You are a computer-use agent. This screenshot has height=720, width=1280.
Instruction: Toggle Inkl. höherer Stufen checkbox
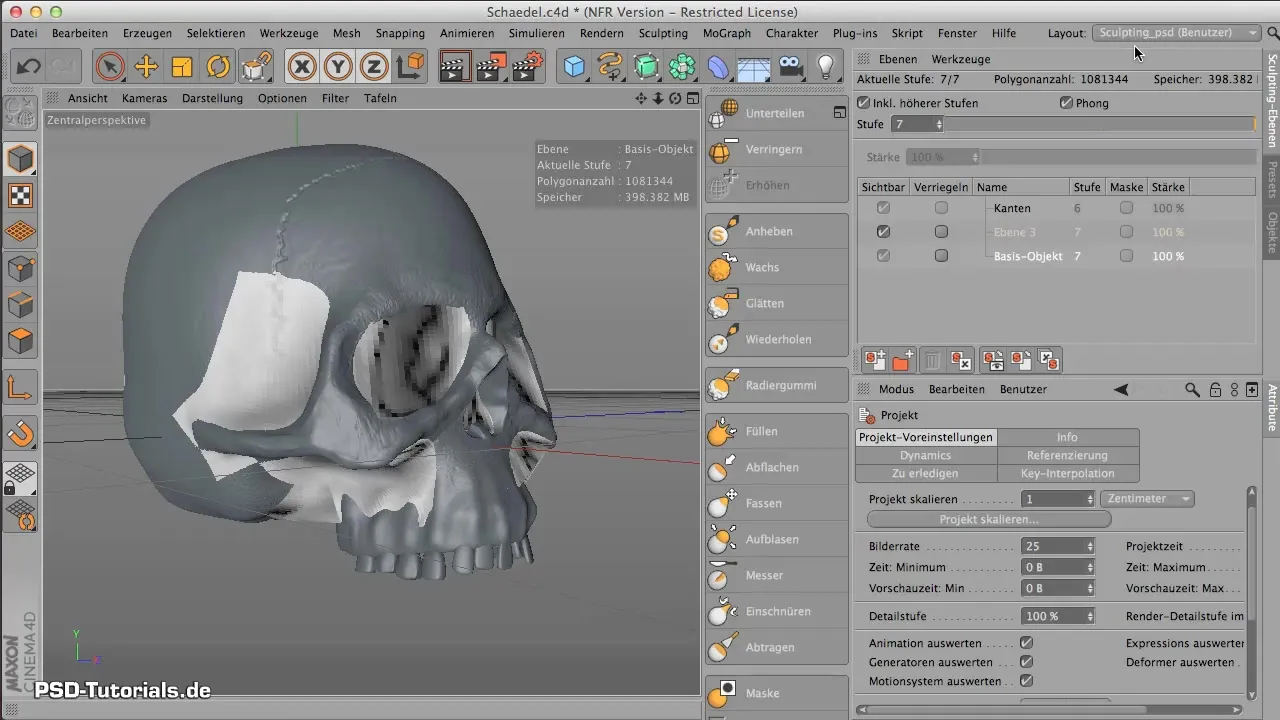(x=865, y=103)
